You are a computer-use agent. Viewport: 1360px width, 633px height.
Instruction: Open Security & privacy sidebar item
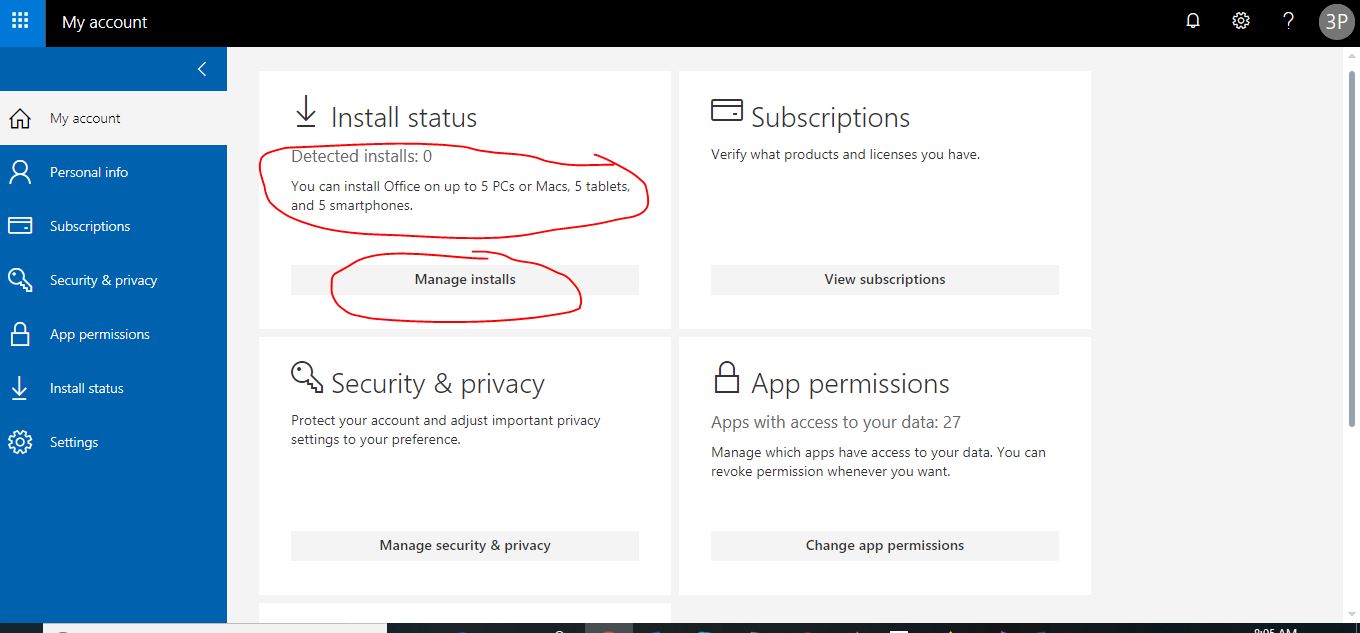113,280
